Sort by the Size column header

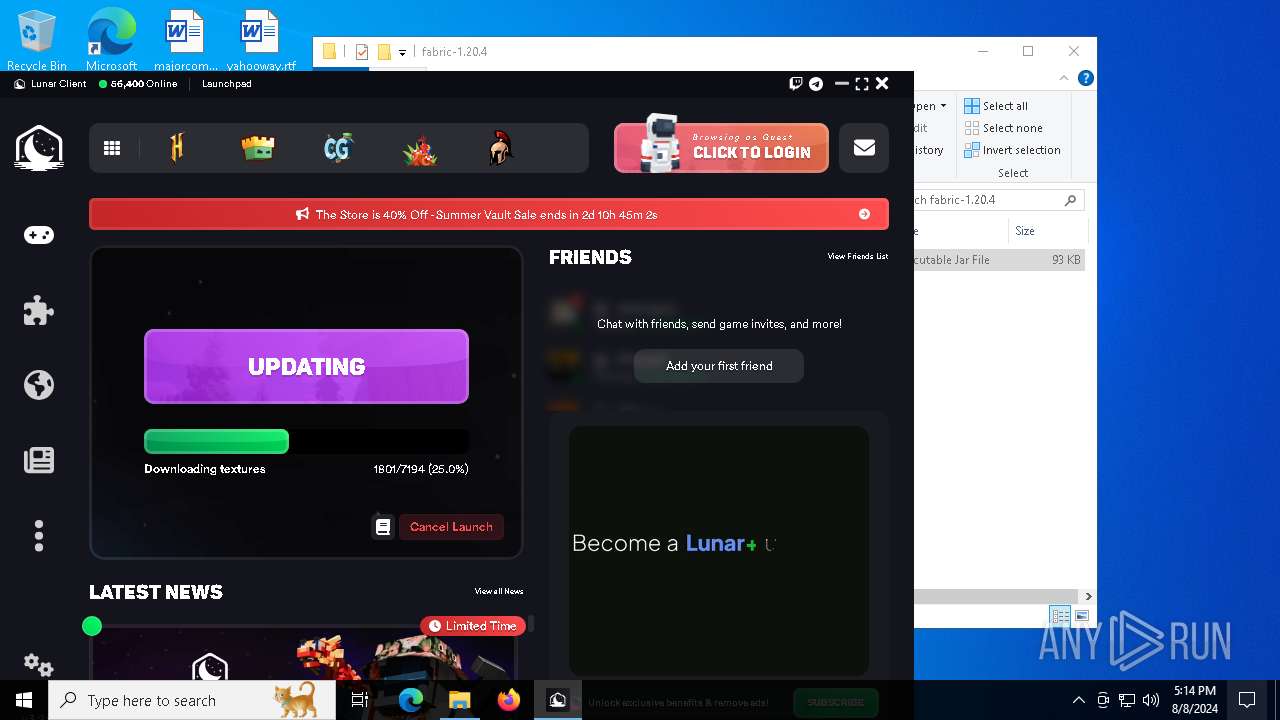coord(1046,231)
